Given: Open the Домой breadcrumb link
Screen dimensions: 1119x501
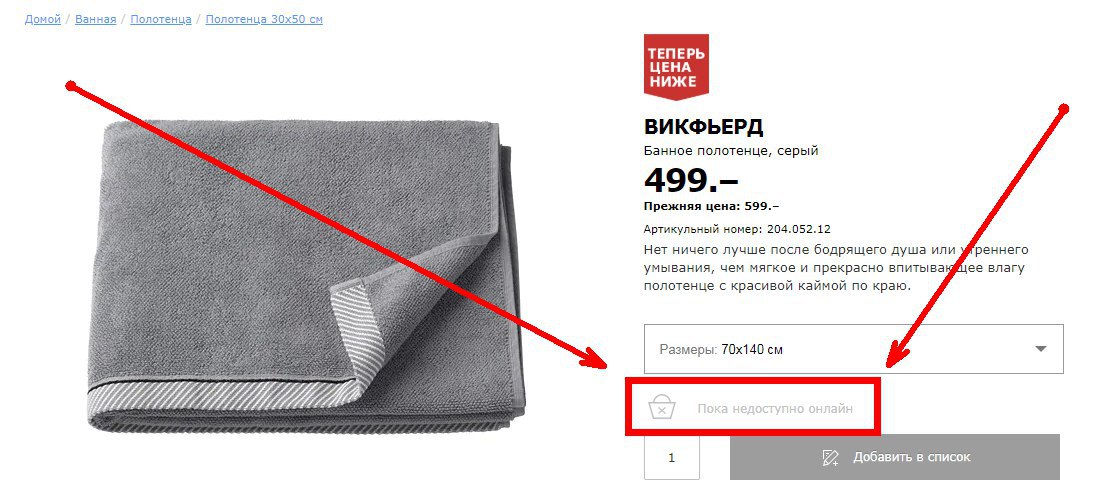Looking at the screenshot, I should [x=43, y=19].
